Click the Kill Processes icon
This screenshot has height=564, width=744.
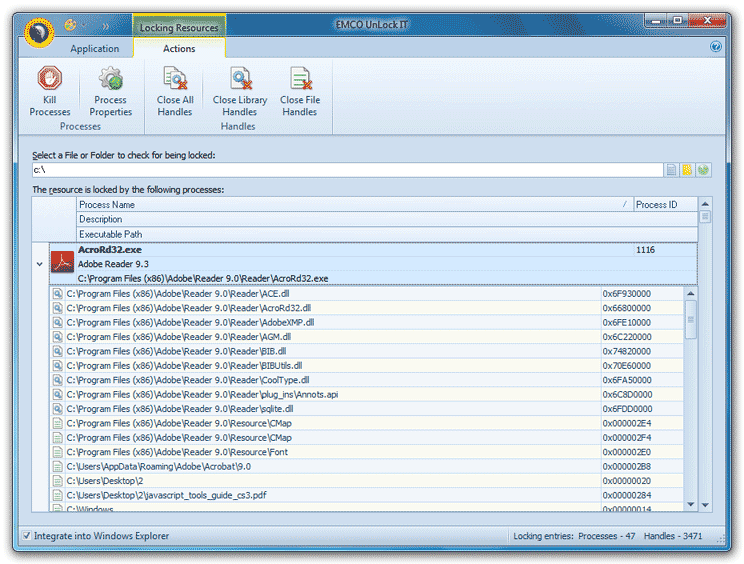click(x=49, y=78)
